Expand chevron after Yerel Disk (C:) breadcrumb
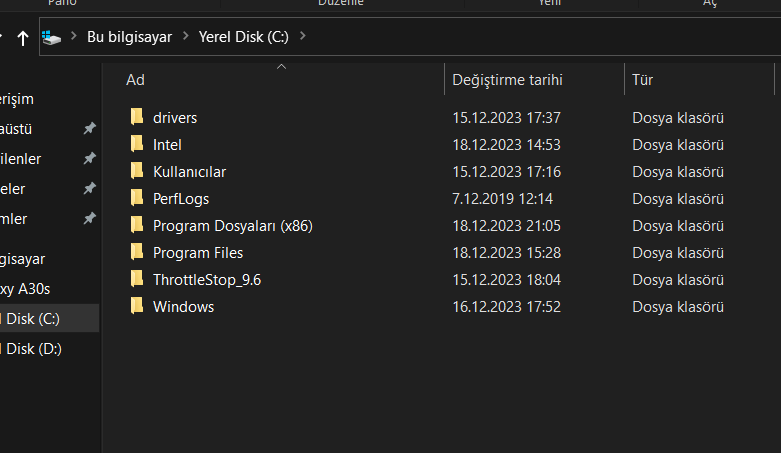The height and width of the screenshot is (453, 781). 303,37
